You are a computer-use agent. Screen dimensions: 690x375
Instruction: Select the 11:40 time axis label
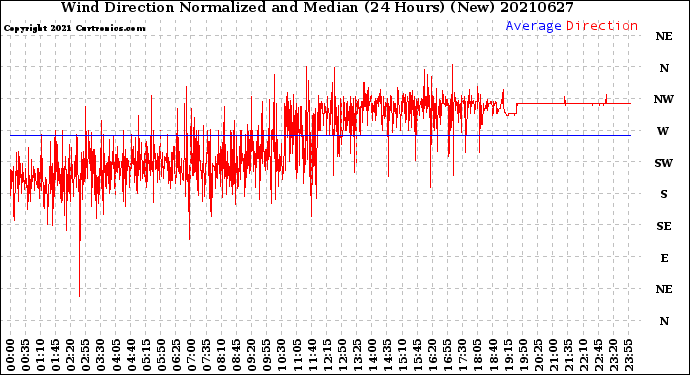pyautogui.click(x=312, y=355)
